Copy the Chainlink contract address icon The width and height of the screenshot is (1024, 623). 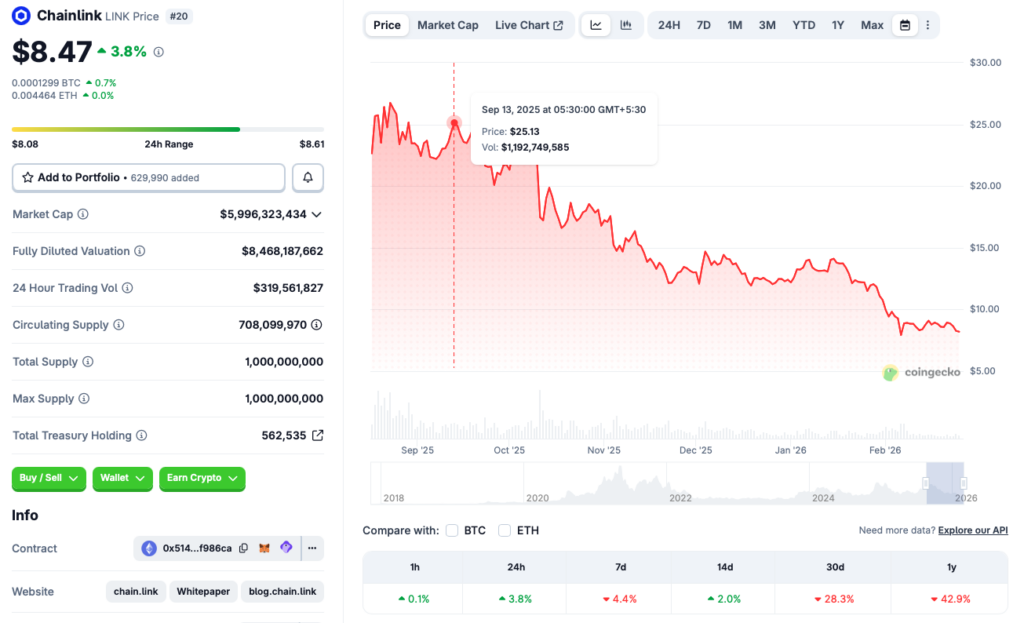[x=243, y=548]
